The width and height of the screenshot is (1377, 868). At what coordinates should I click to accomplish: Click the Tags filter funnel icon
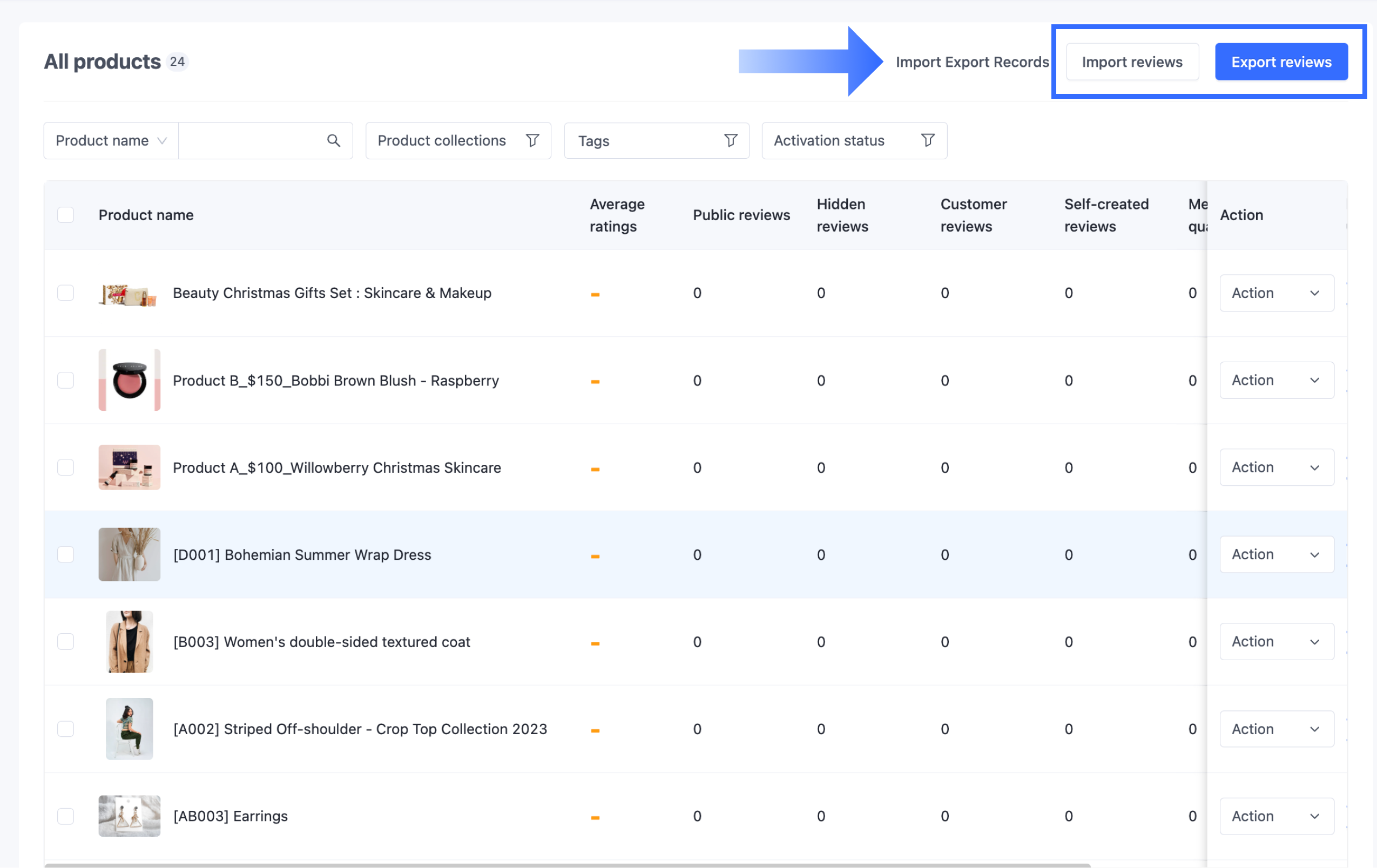(x=730, y=141)
